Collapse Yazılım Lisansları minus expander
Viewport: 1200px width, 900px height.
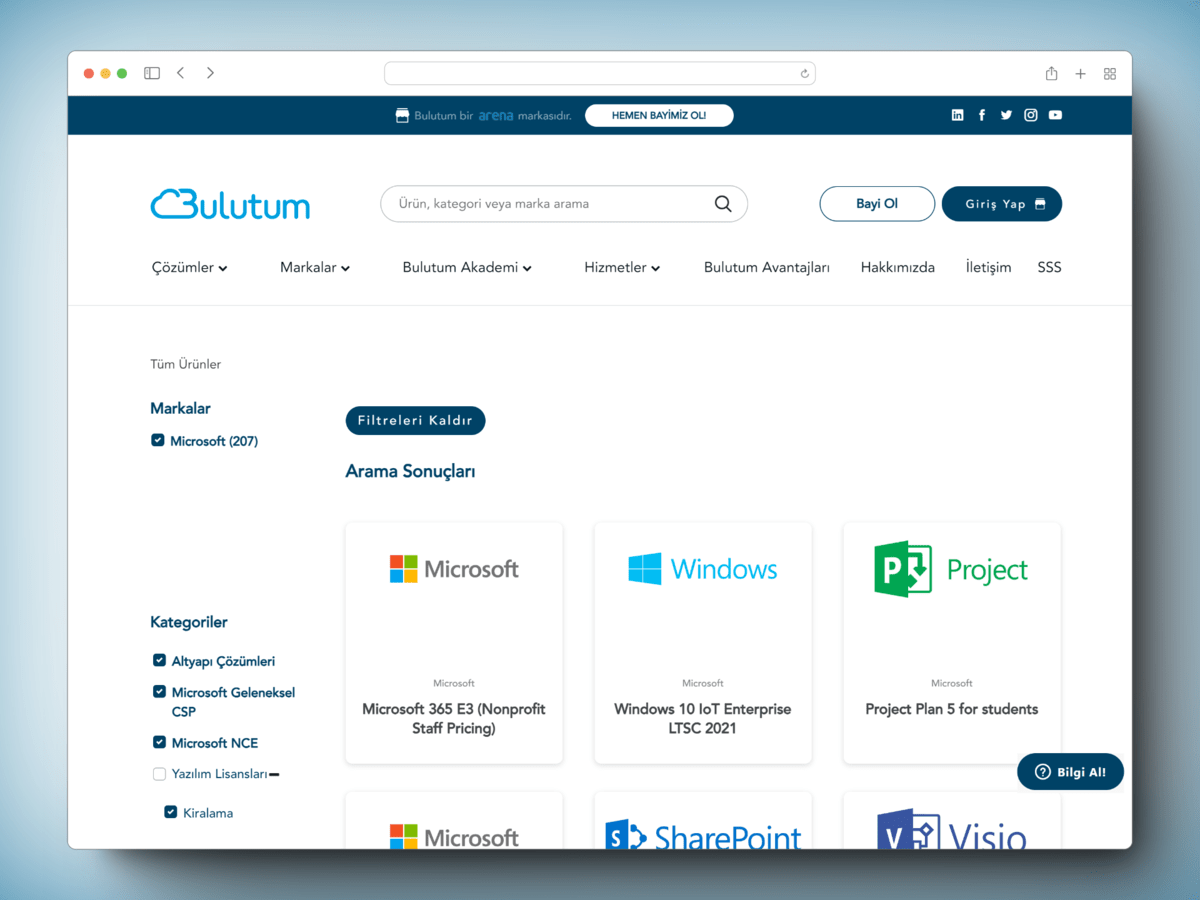[x=274, y=775]
